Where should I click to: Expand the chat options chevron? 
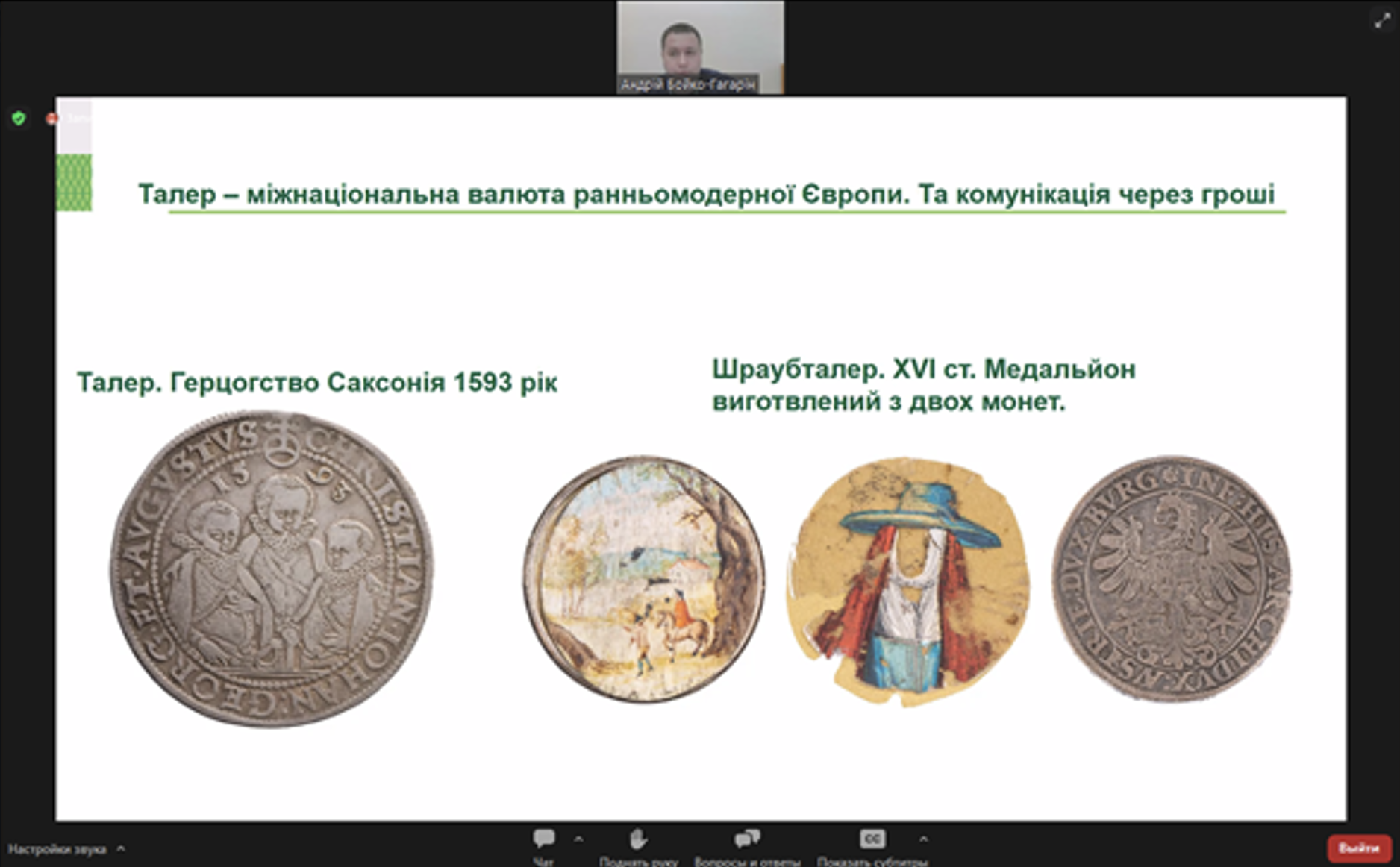[578, 839]
